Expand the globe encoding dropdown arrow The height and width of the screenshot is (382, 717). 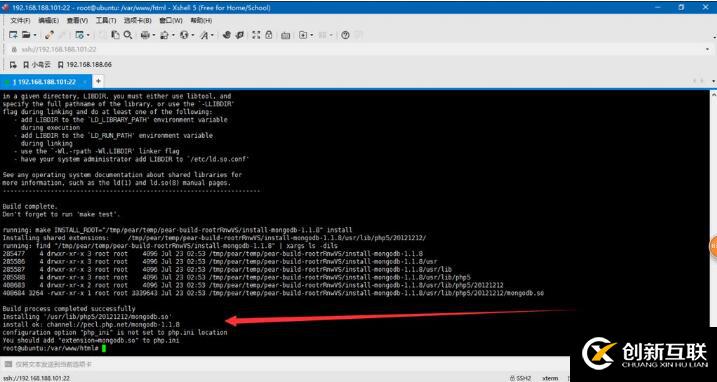193,35
